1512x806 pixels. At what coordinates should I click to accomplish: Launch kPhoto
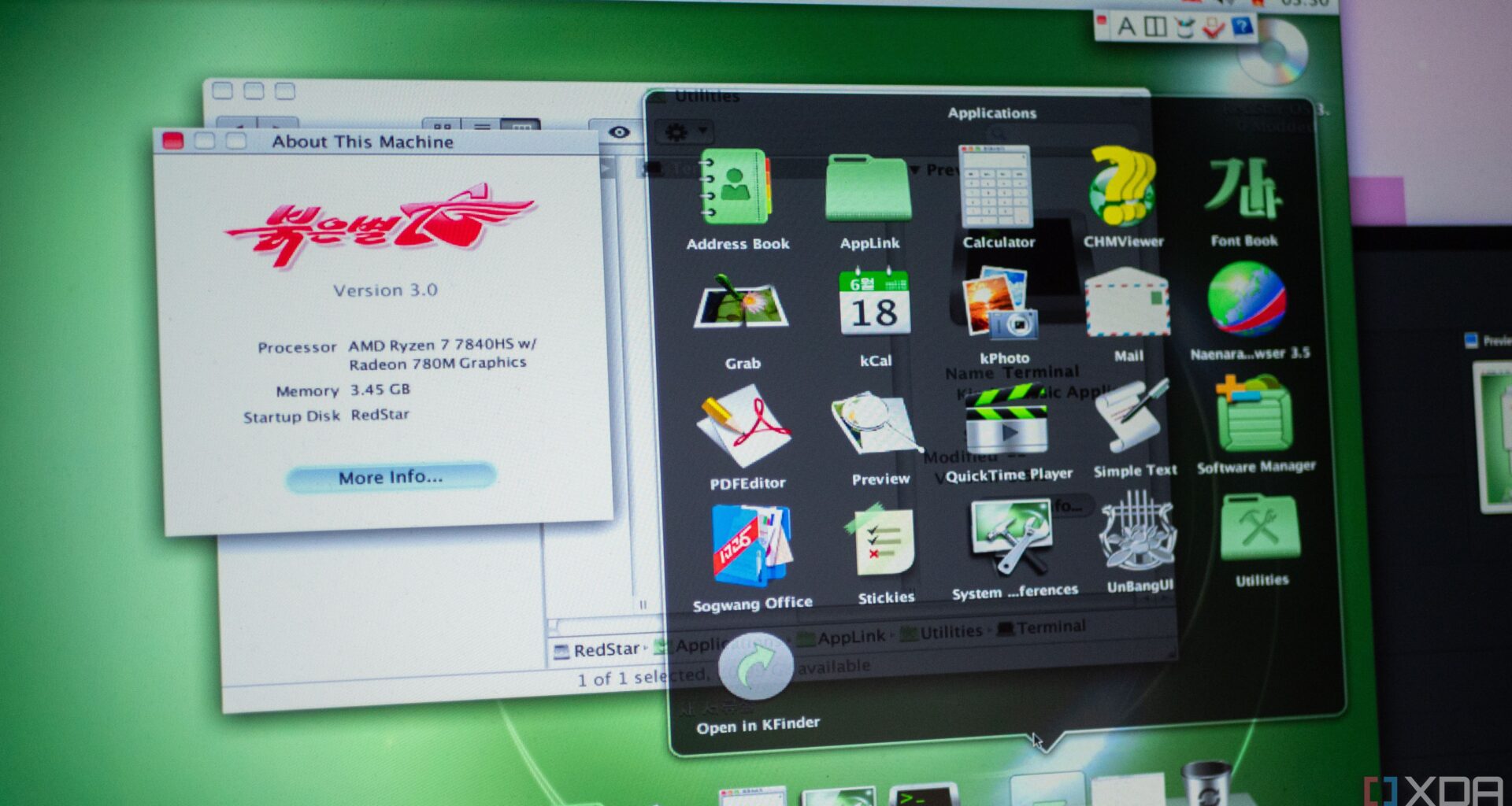pos(1000,302)
